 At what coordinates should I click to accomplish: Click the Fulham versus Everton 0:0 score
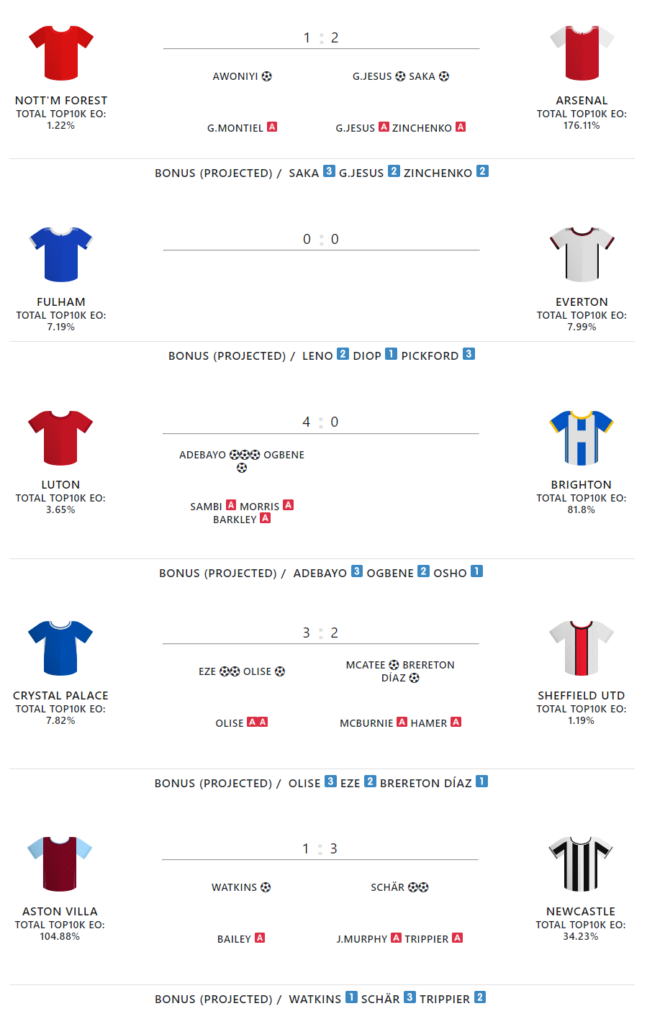tap(321, 239)
